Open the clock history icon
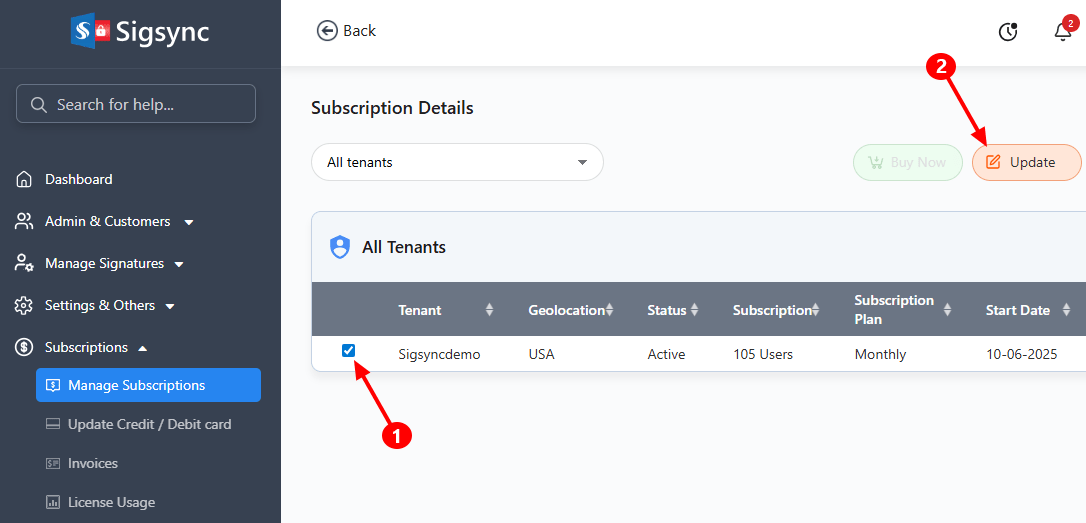This screenshot has width=1086, height=523. pyautogui.click(x=1008, y=32)
